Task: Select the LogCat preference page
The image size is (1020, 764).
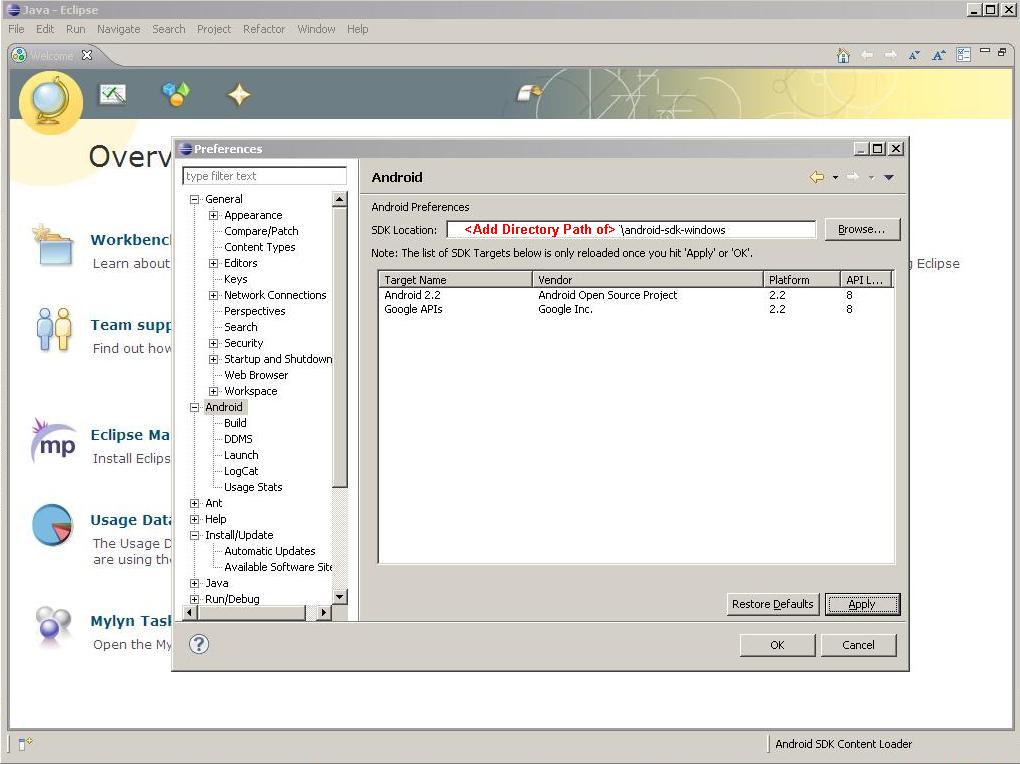Action: coord(241,471)
